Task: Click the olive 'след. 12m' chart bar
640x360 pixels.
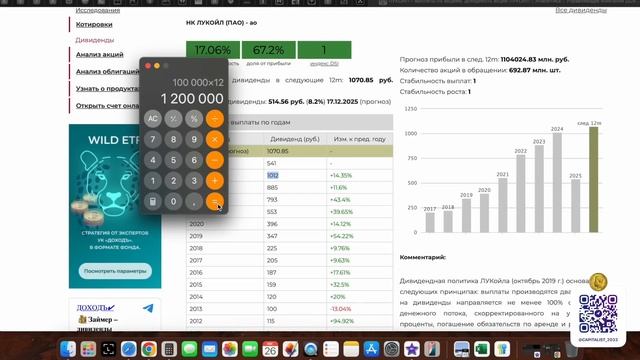Action: [x=593, y=180]
